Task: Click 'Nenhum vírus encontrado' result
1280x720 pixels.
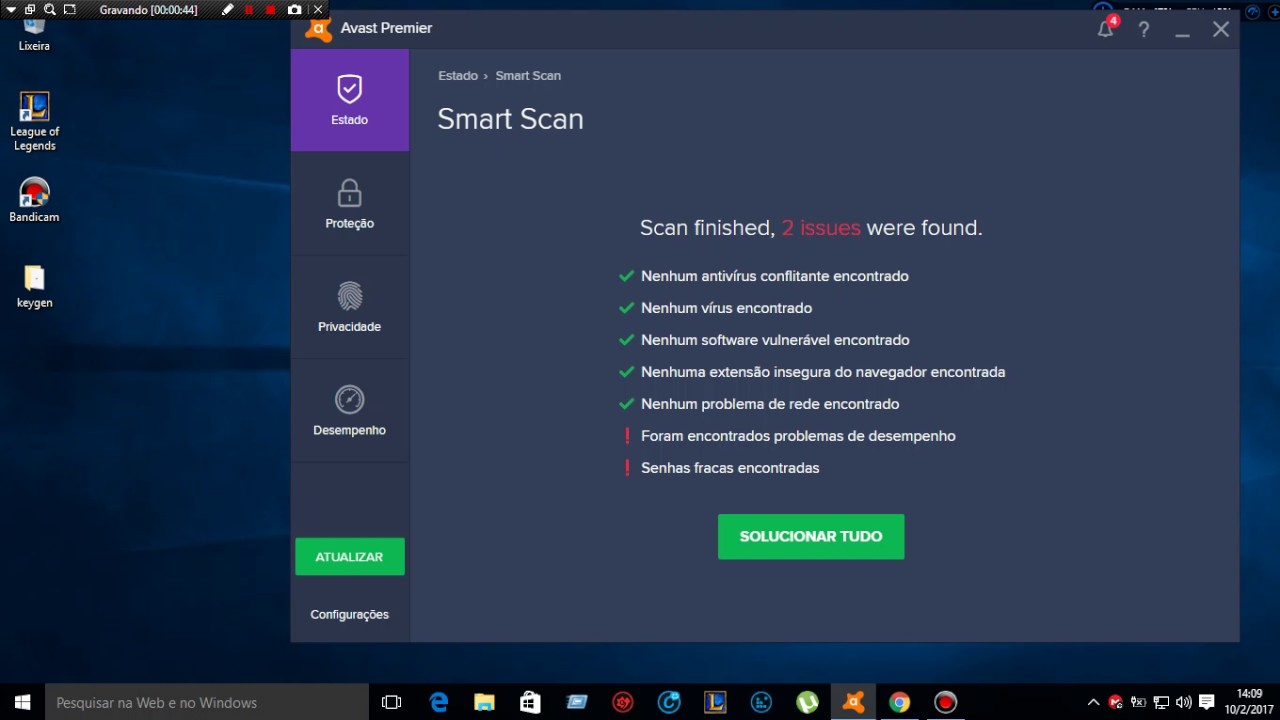Action: (x=726, y=308)
